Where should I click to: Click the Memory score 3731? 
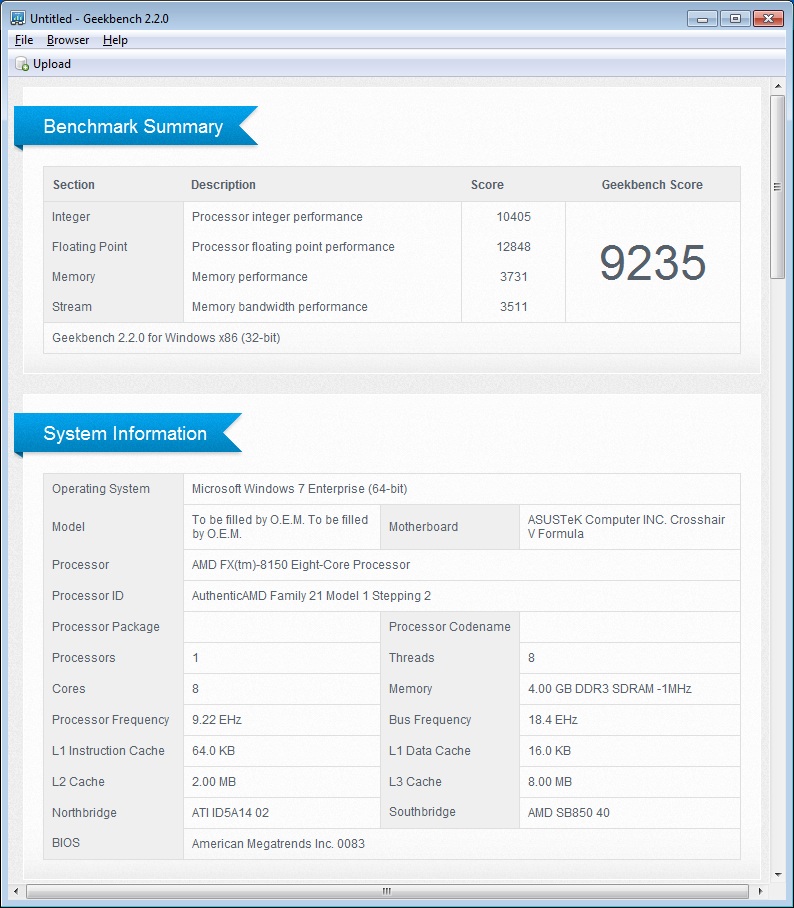(514, 277)
